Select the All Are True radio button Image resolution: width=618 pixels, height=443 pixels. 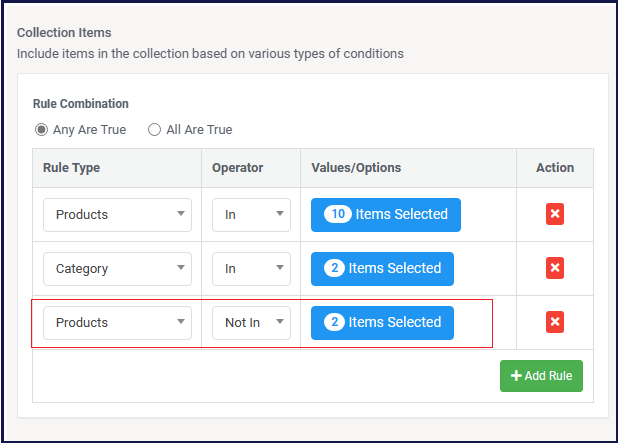point(154,130)
